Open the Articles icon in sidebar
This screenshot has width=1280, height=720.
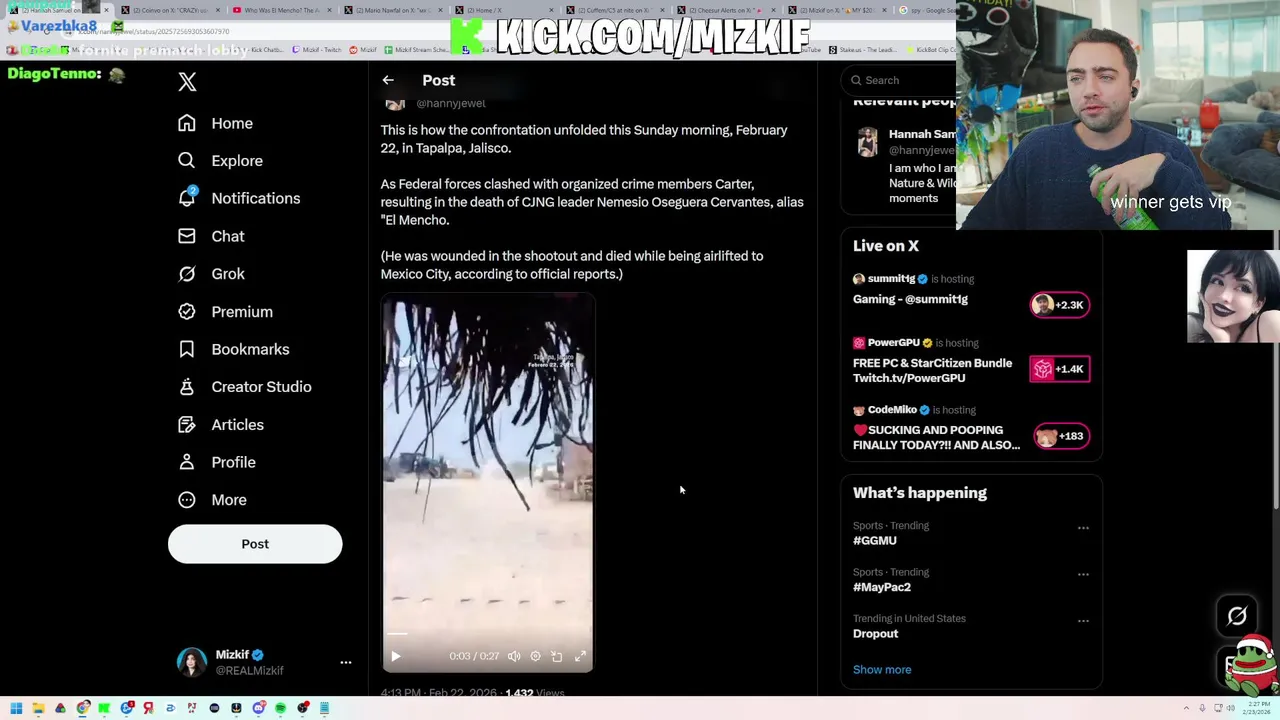click(x=187, y=424)
